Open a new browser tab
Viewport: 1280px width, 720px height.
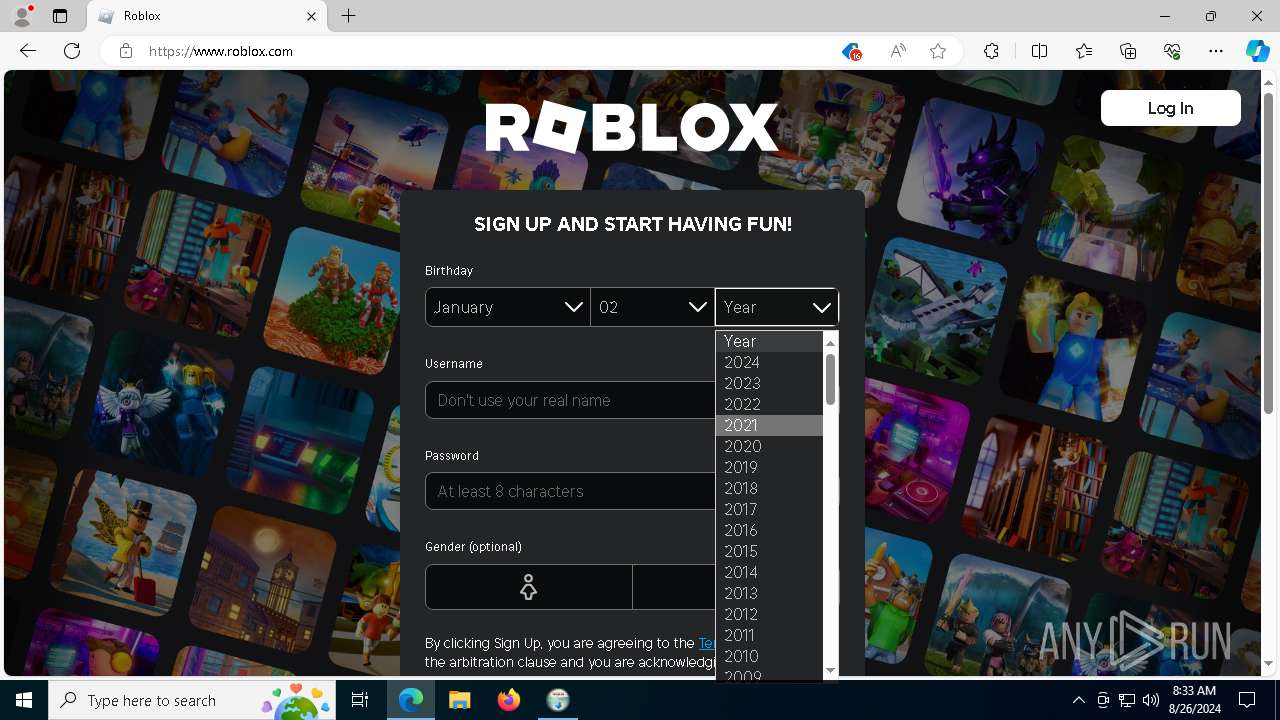[x=348, y=16]
